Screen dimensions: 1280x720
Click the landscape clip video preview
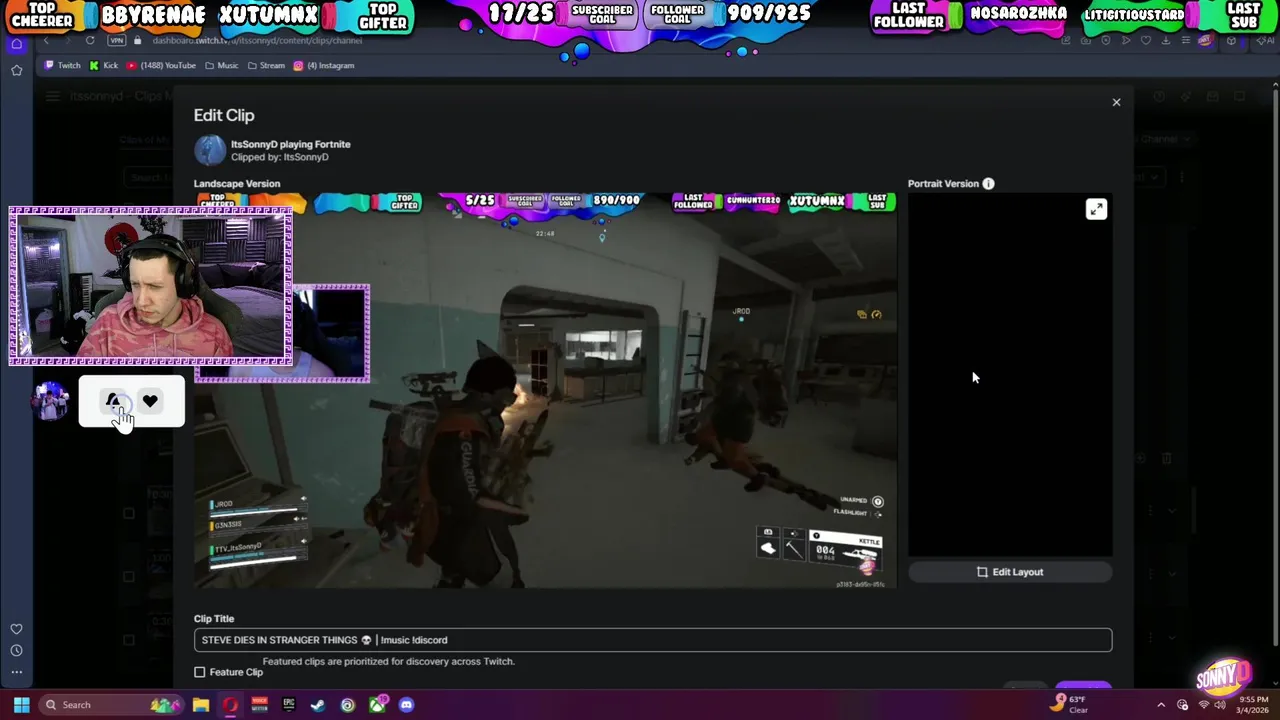coord(546,390)
